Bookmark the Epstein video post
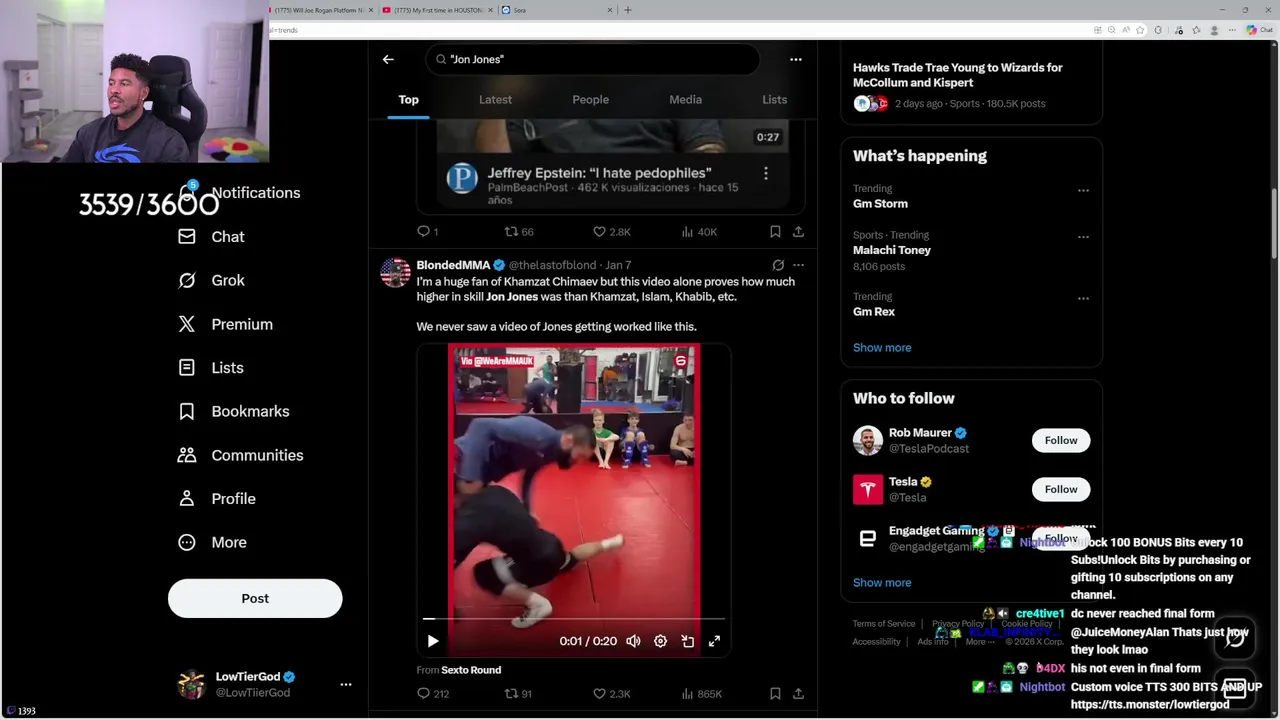The width and height of the screenshot is (1280, 720). (775, 231)
